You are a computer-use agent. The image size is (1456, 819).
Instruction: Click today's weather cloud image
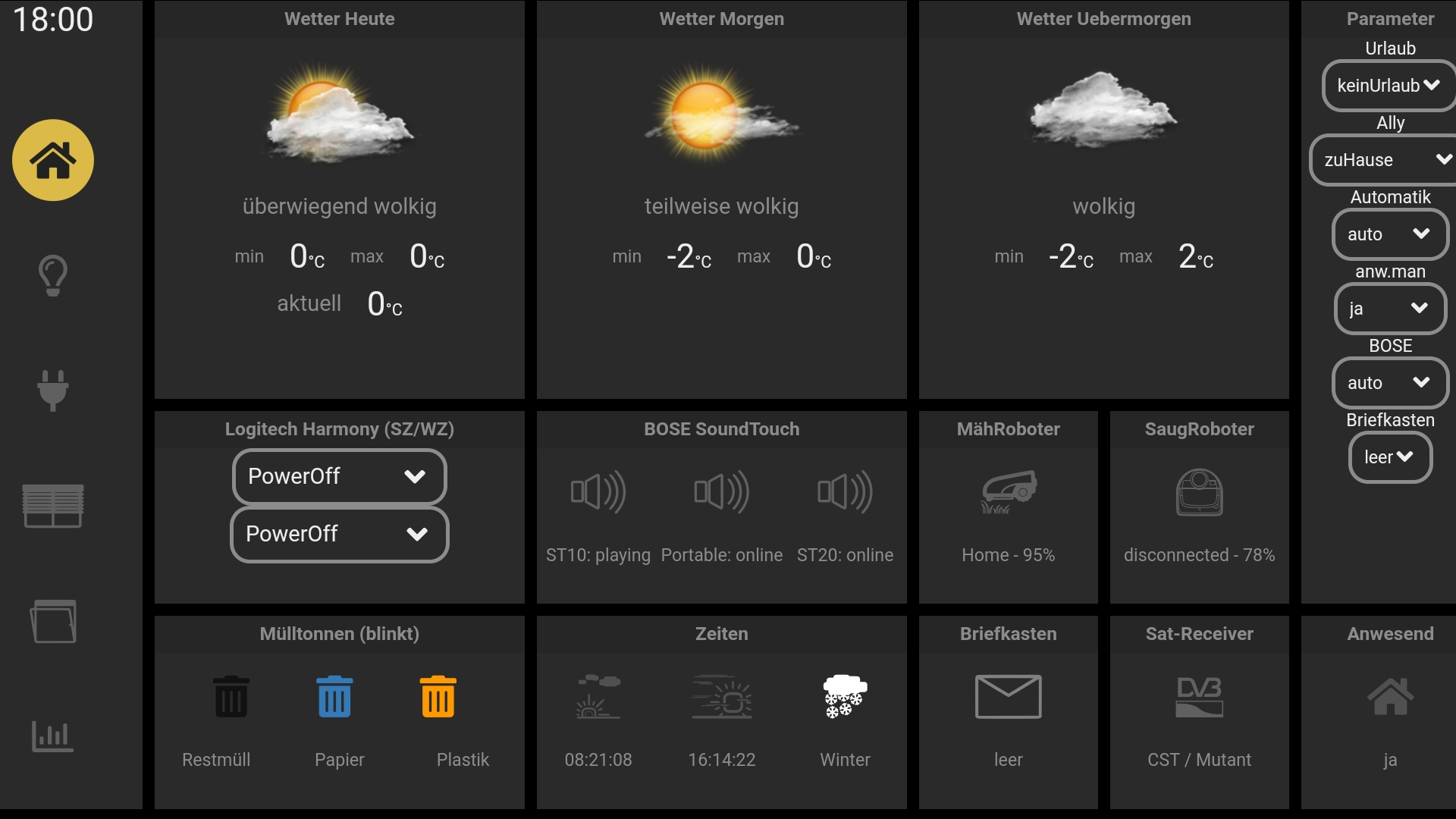pos(339,114)
